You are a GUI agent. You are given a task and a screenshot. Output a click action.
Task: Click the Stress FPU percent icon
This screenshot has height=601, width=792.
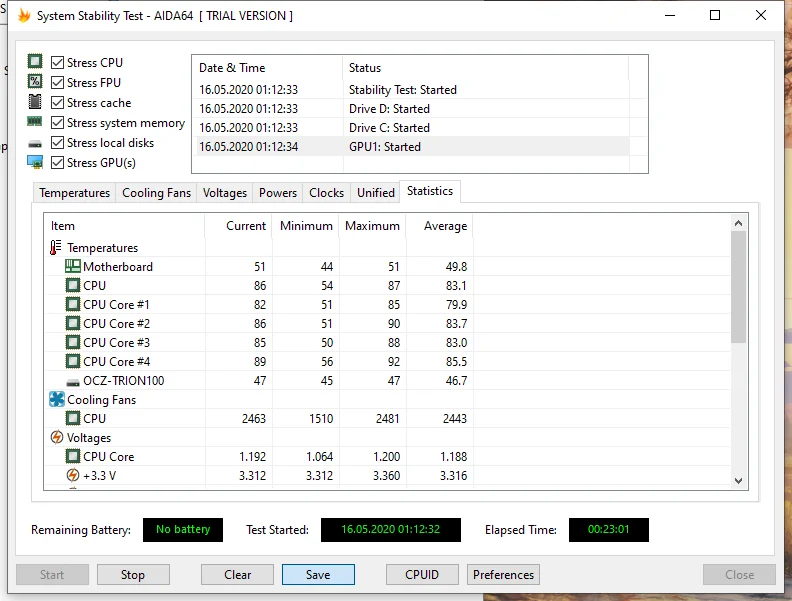[x=35, y=81]
